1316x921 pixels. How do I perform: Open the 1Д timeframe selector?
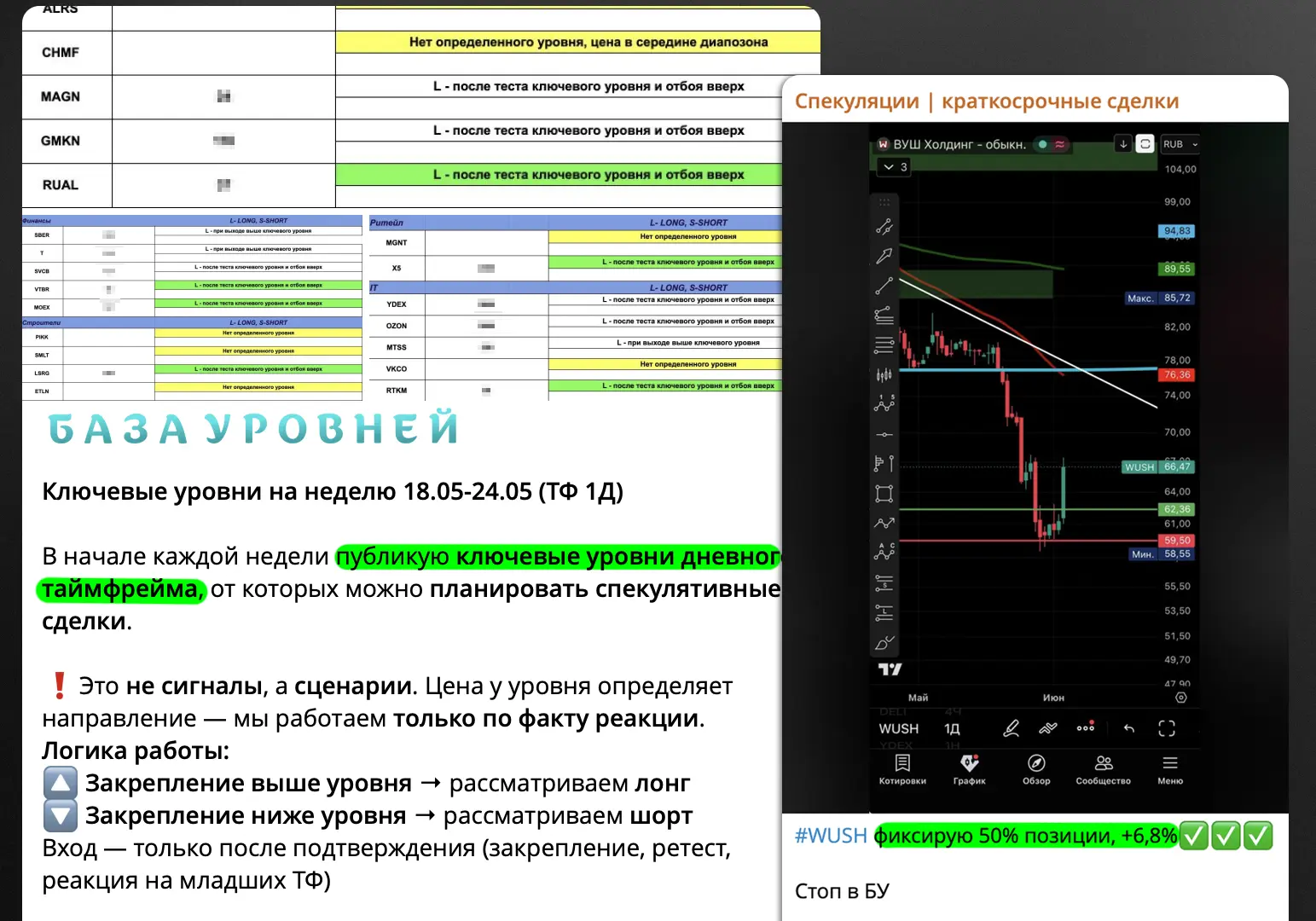(952, 728)
